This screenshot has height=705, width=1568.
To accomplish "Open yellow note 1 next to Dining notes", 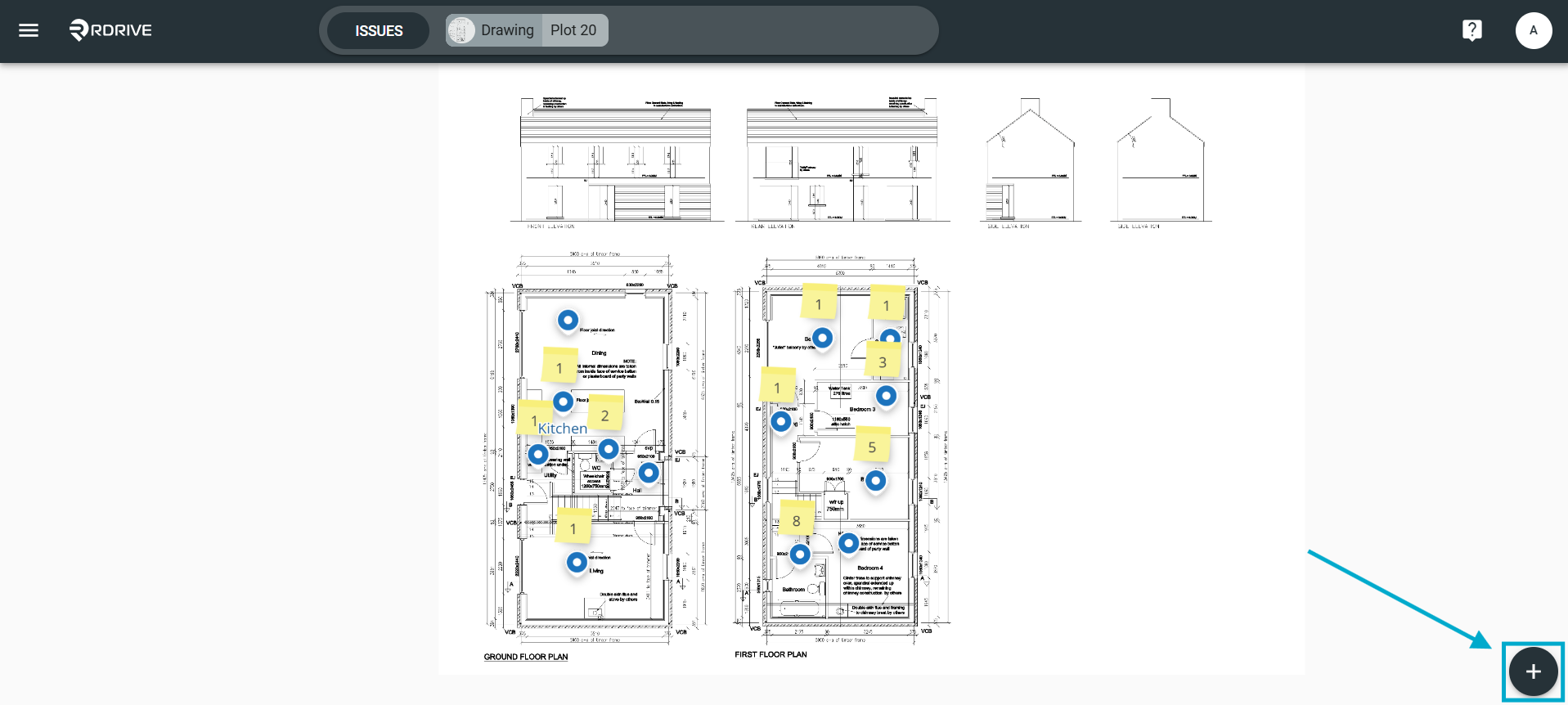I will 559,366.
